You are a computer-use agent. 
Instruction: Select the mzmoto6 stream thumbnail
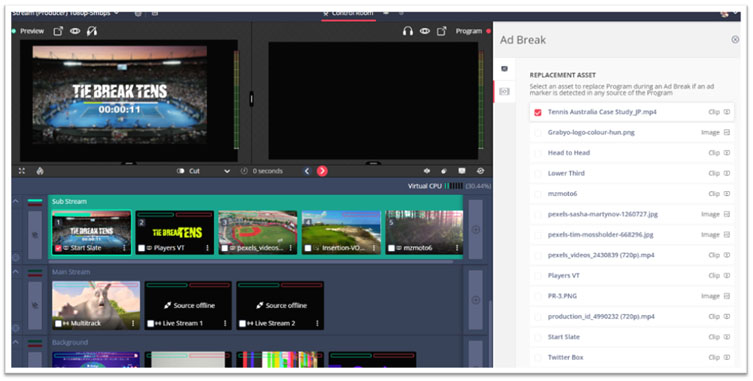[x=424, y=232]
